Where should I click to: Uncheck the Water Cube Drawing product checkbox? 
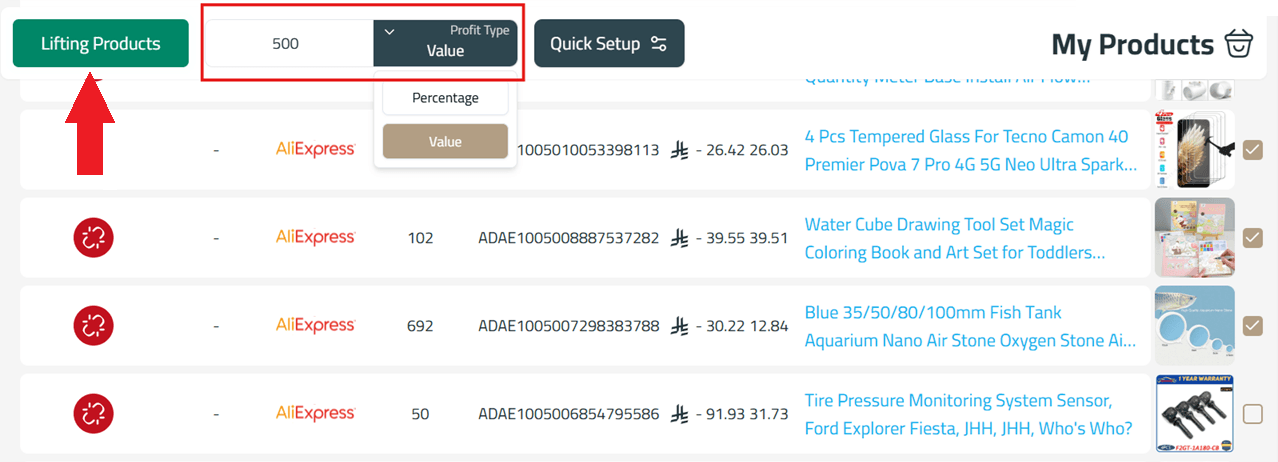(1252, 238)
